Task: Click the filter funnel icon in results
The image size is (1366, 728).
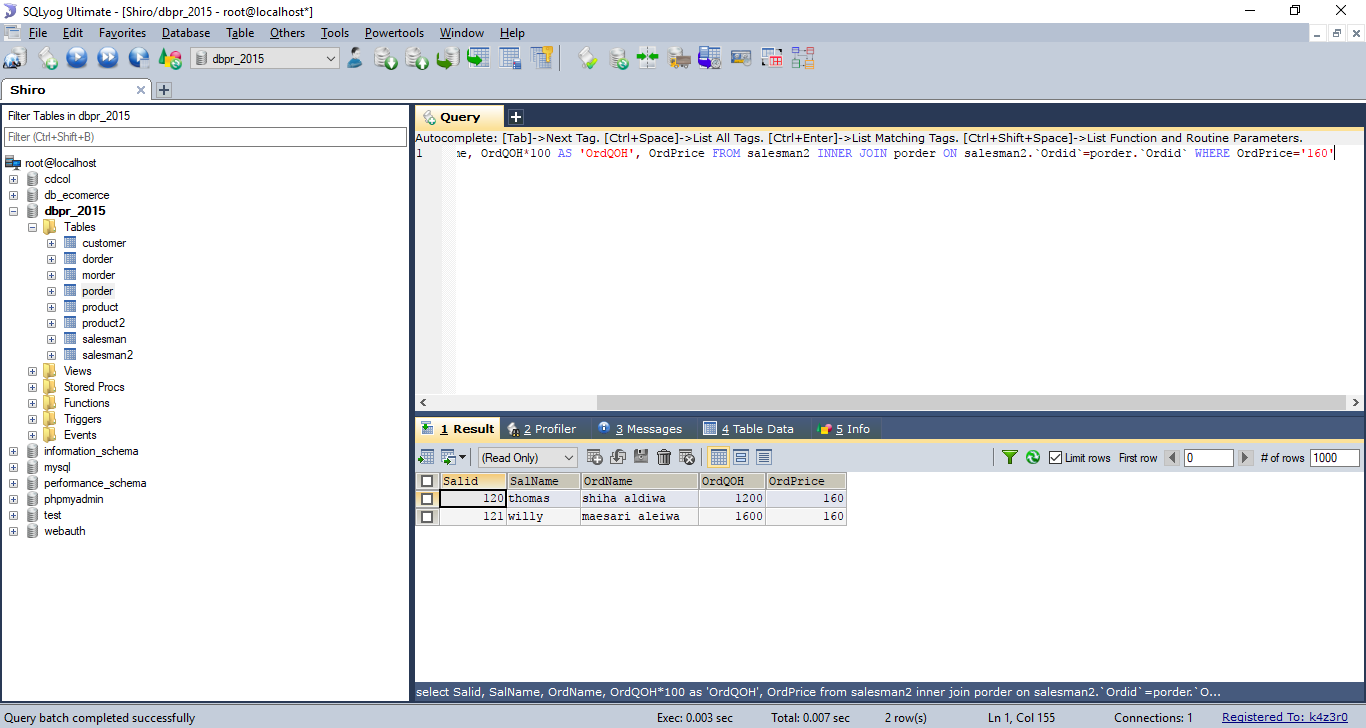Action: pyautogui.click(x=1010, y=457)
